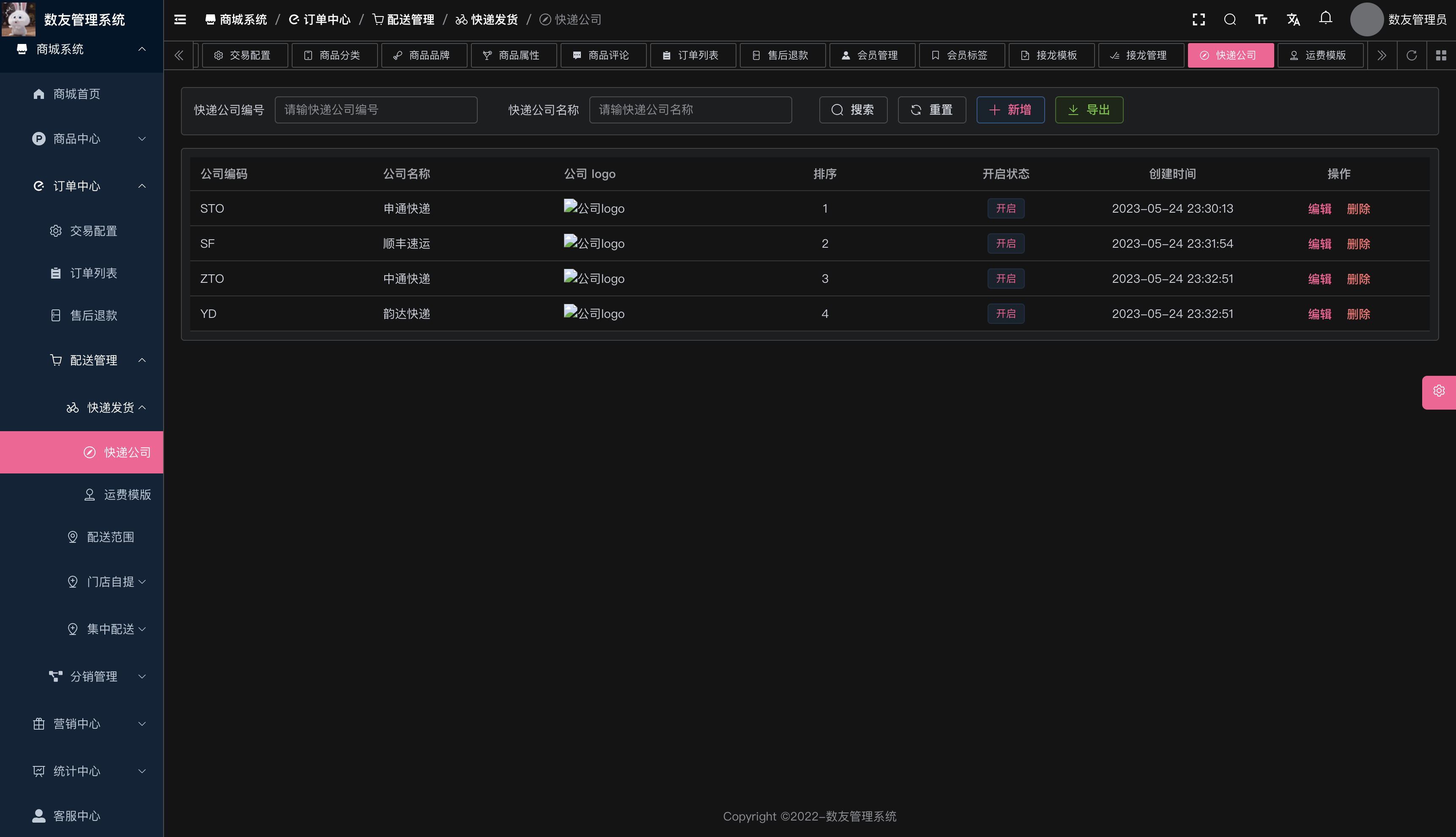Toggle the 开启 status tag for 韵达快递
The width and height of the screenshot is (1456, 837).
pyautogui.click(x=1005, y=313)
